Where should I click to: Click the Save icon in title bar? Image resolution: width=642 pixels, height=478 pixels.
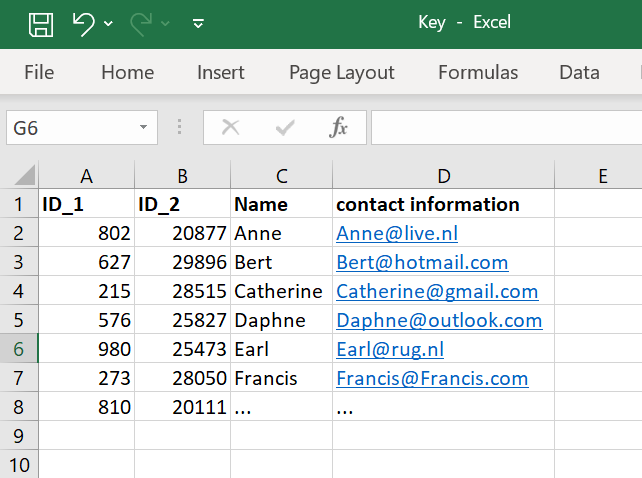40,23
